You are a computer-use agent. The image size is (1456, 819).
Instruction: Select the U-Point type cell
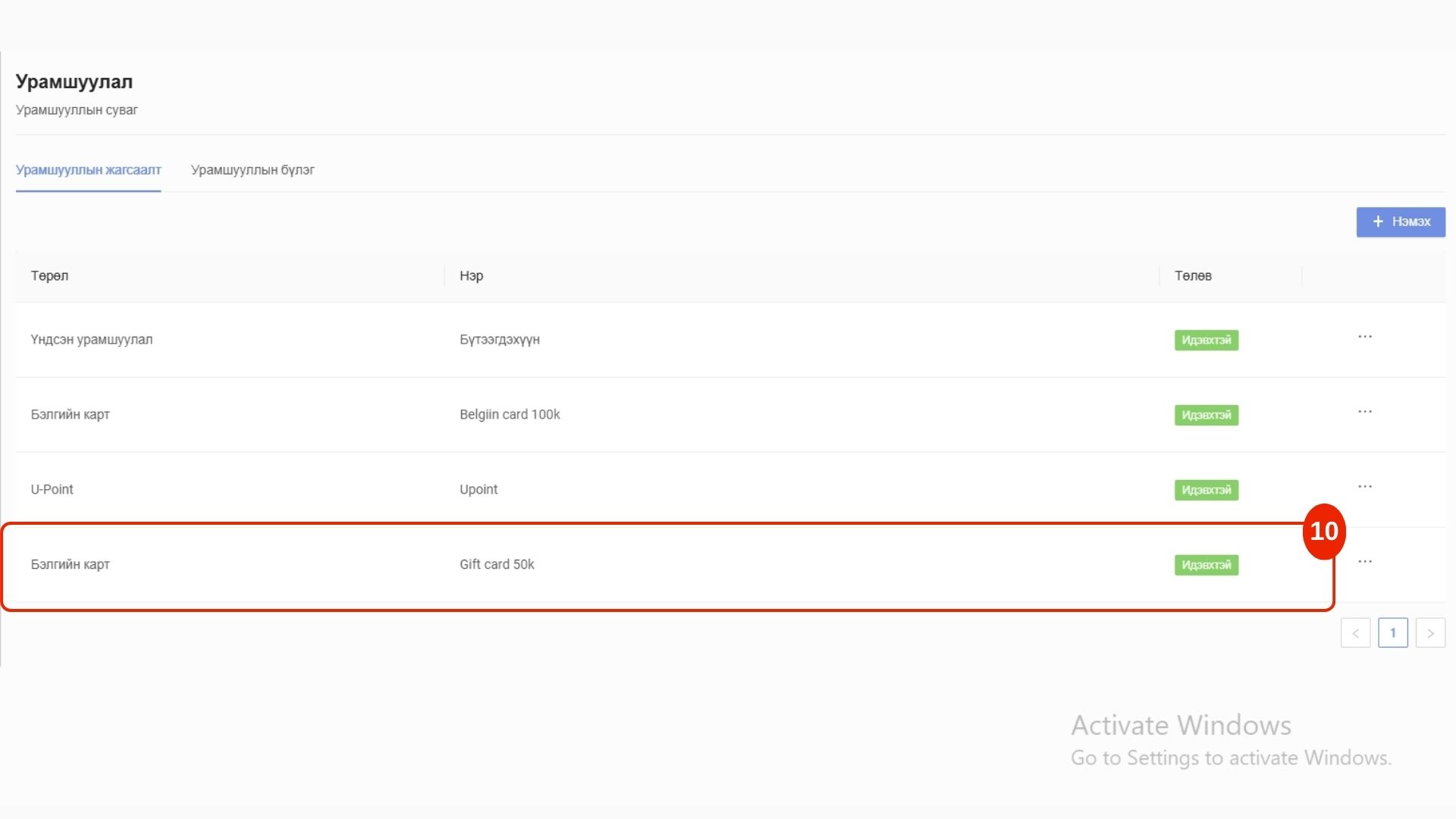pos(52,490)
